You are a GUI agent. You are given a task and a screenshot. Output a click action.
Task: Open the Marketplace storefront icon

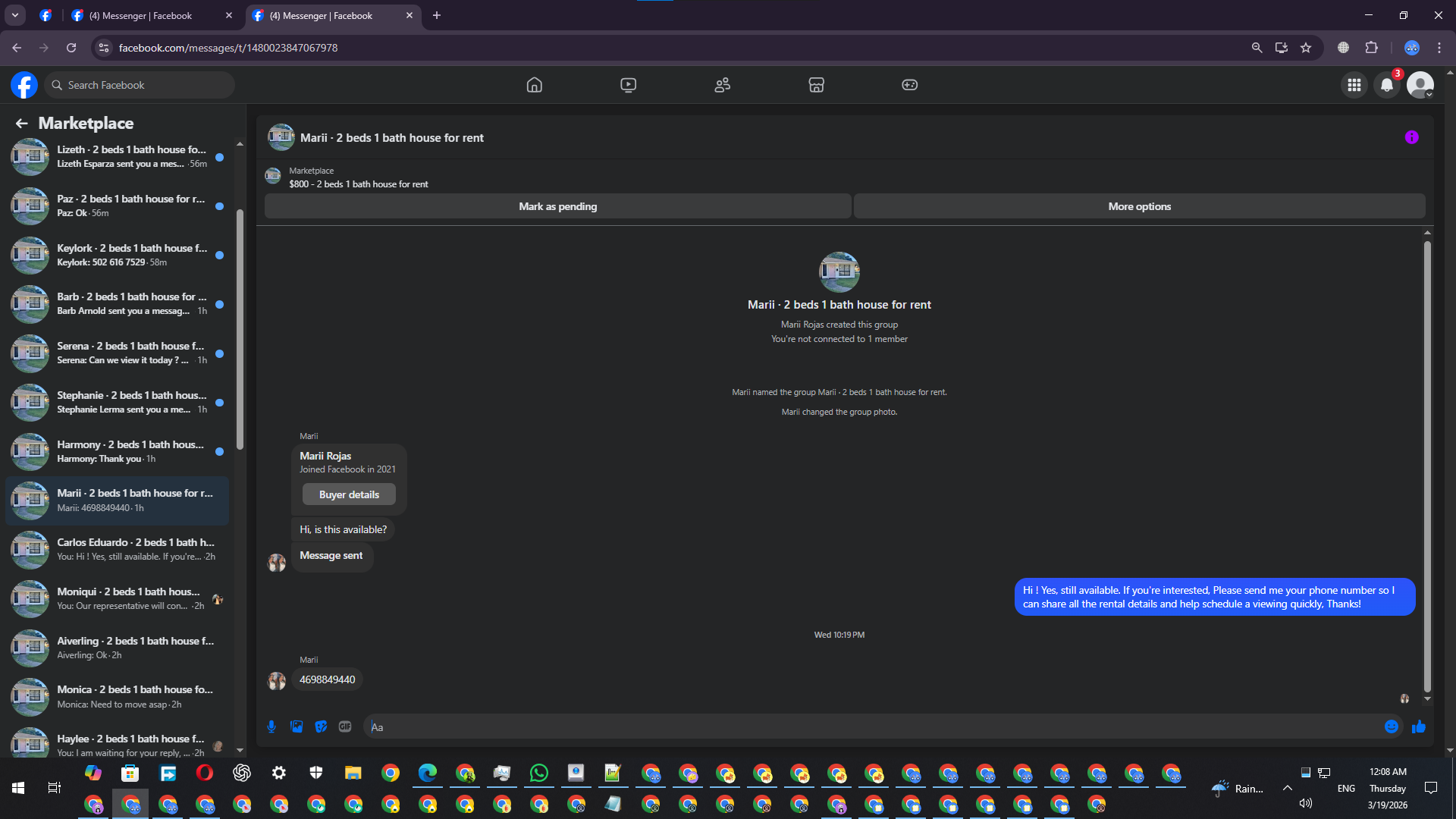[816, 85]
